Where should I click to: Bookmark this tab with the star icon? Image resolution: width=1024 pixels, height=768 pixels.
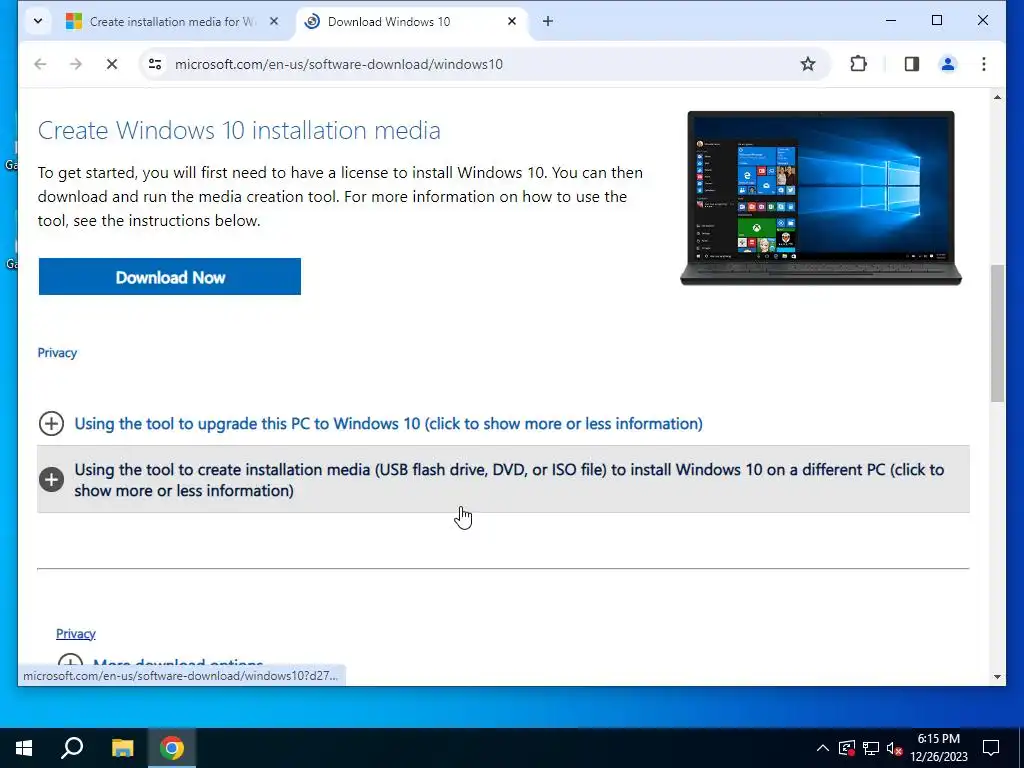tap(808, 64)
